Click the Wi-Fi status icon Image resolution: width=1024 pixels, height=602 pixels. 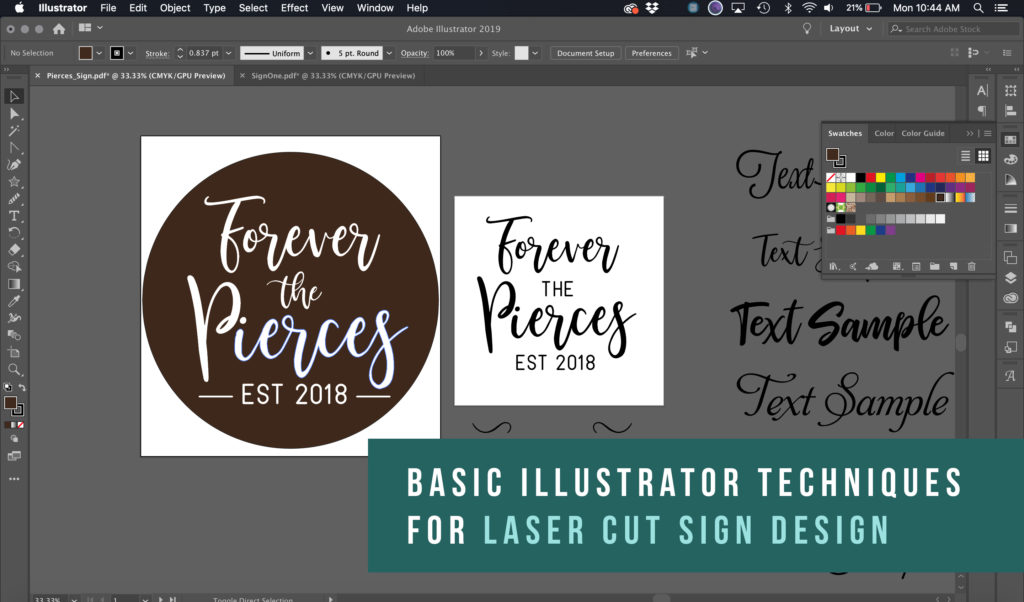point(809,8)
